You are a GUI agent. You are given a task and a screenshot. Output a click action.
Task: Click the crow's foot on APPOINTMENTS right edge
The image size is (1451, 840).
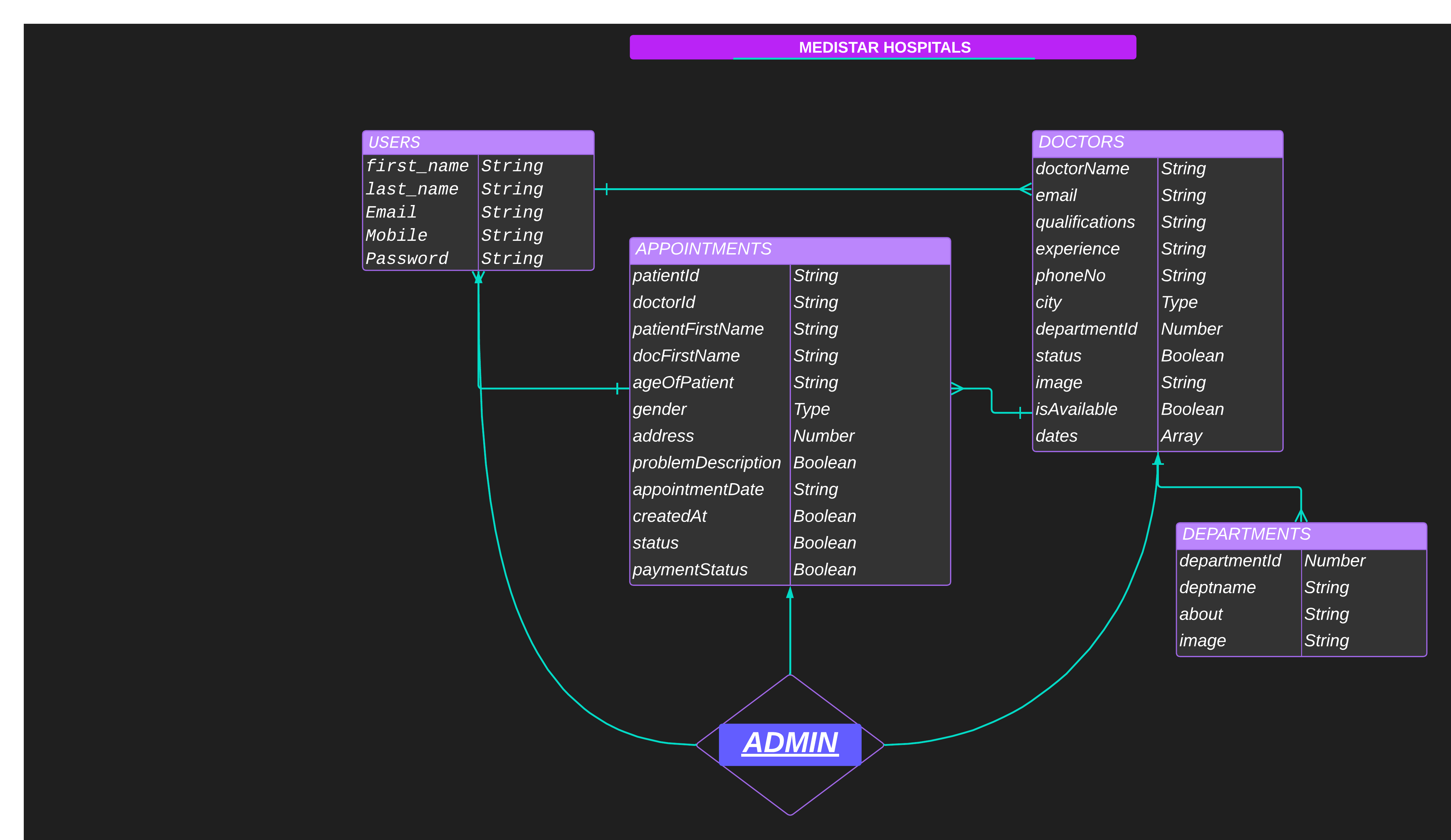click(x=956, y=388)
